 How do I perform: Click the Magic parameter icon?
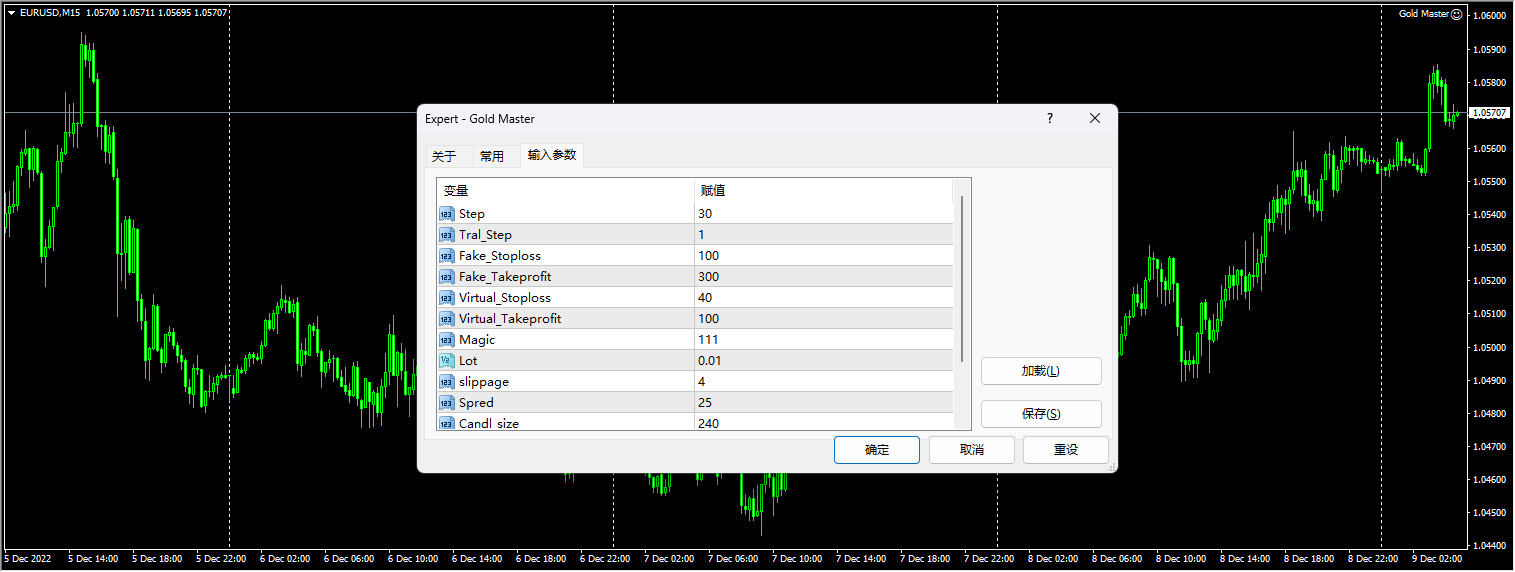(x=446, y=340)
